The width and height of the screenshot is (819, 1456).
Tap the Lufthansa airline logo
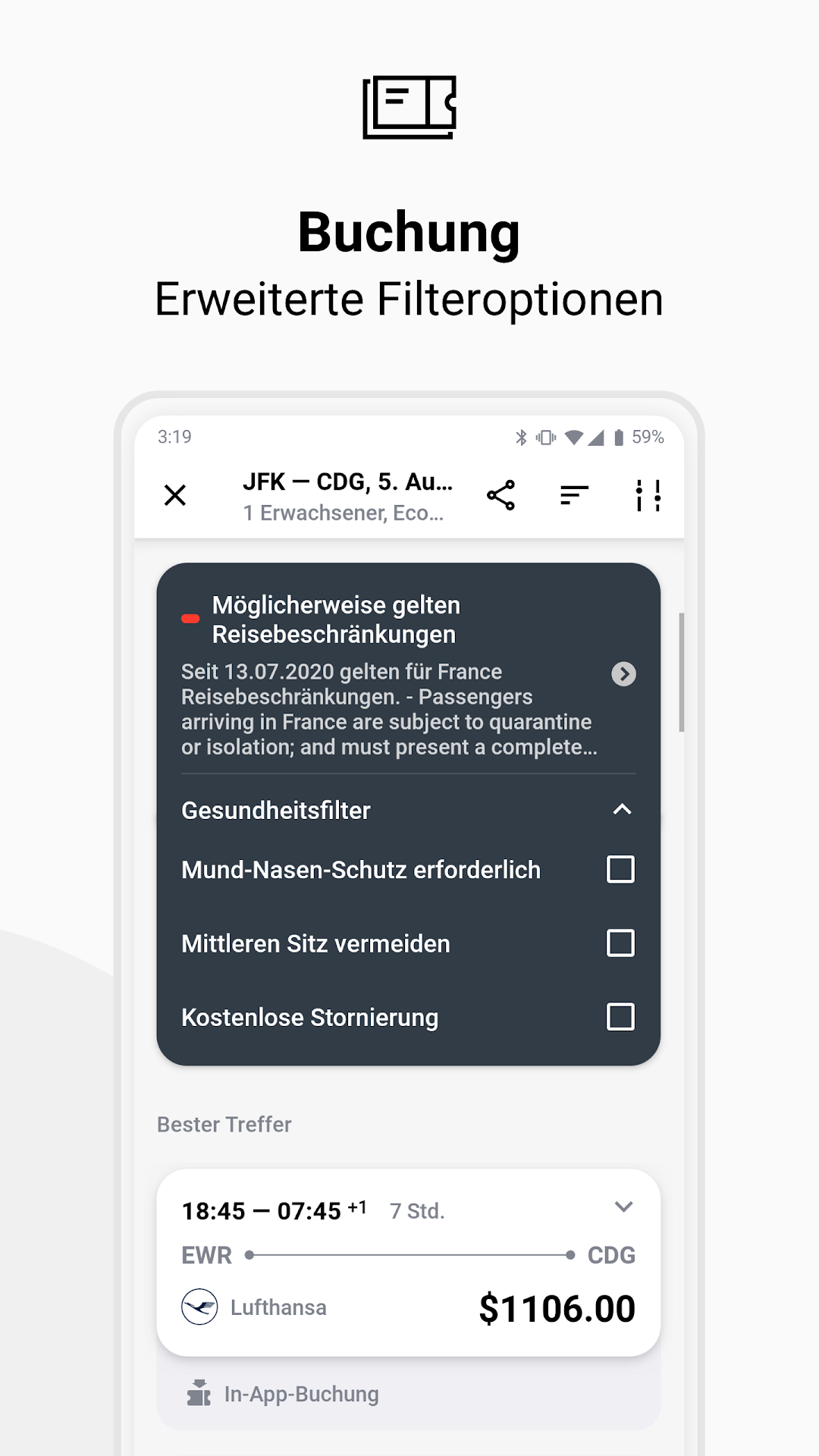[x=199, y=1307]
